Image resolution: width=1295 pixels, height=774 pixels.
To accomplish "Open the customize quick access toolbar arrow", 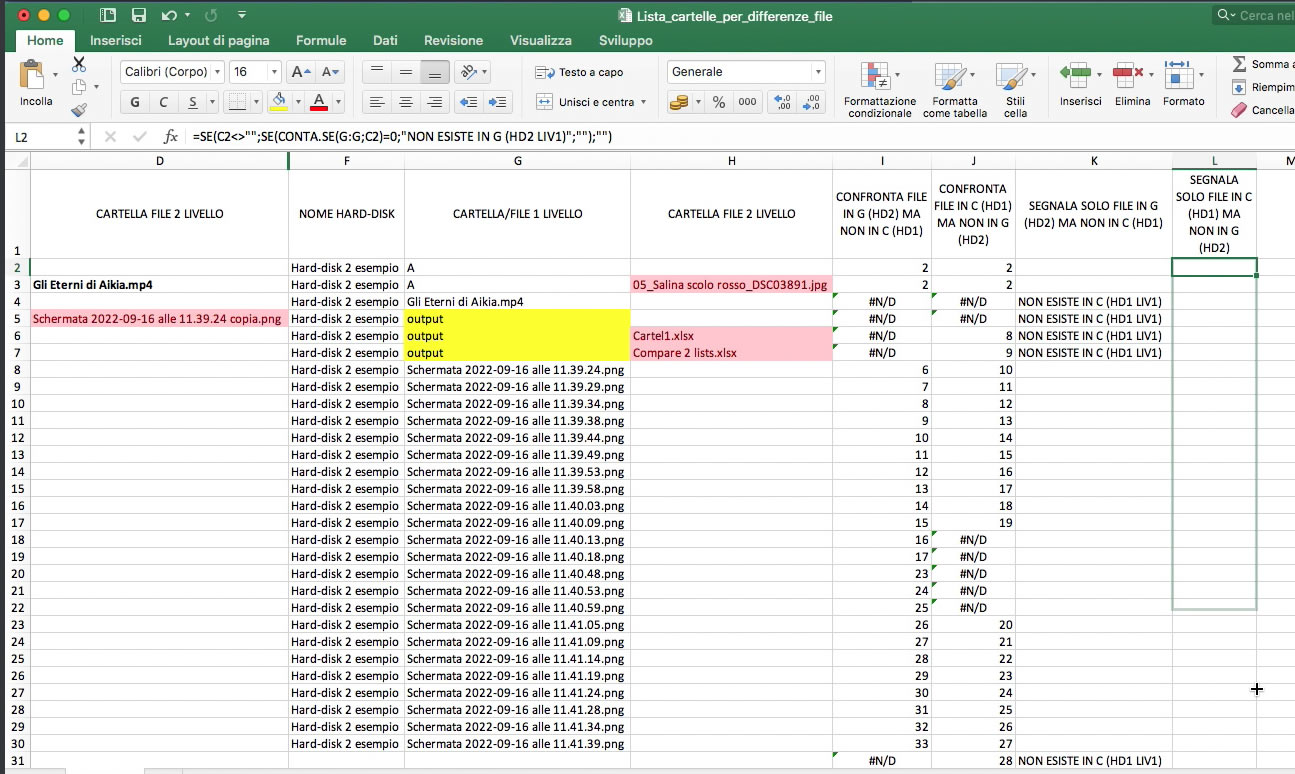I will [x=242, y=15].
